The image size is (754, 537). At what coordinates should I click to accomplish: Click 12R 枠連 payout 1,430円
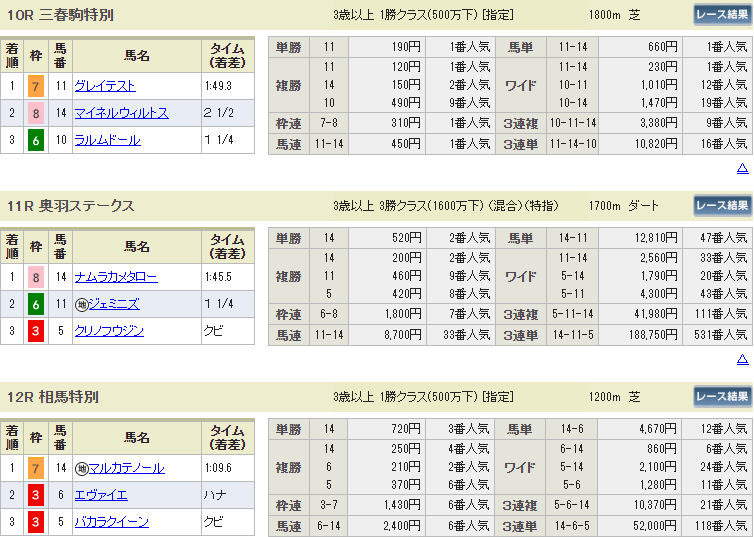(x=402, y=505)
